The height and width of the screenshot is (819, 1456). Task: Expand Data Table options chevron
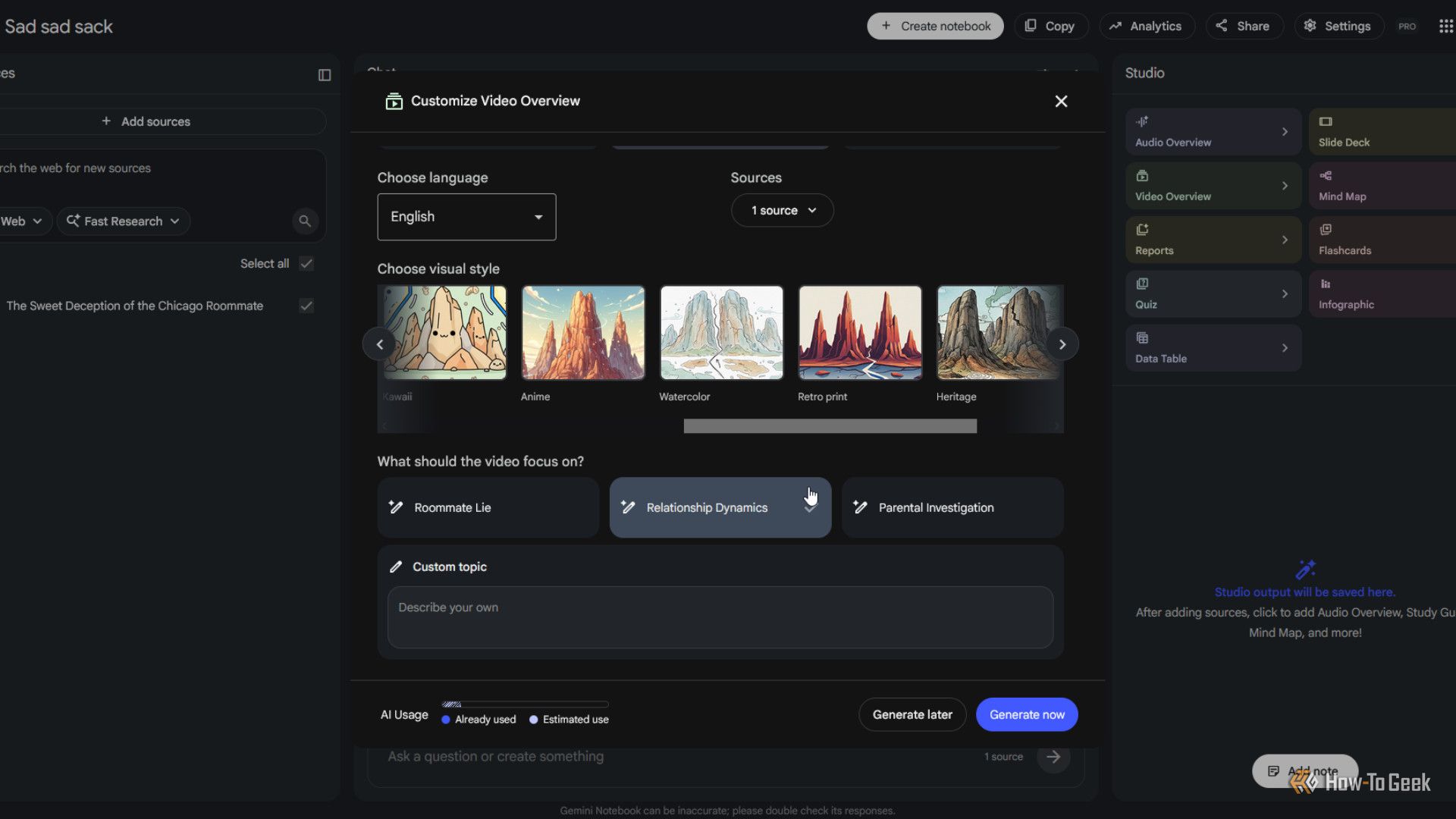click(1285, 348)
